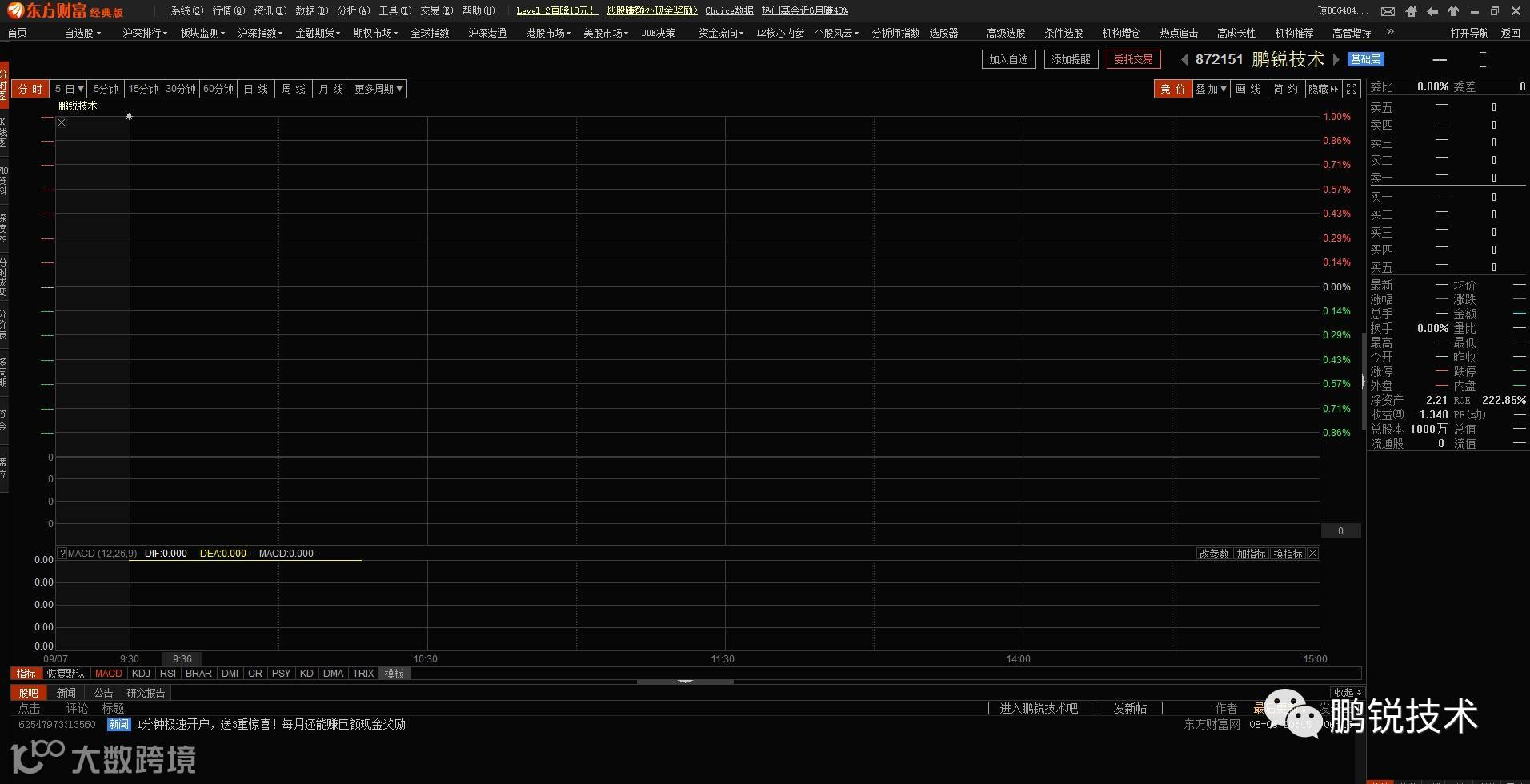The image size is (1530, 784).
Task: Click 进入鹏锐技术吧 button
Action: coord(1039,708)
